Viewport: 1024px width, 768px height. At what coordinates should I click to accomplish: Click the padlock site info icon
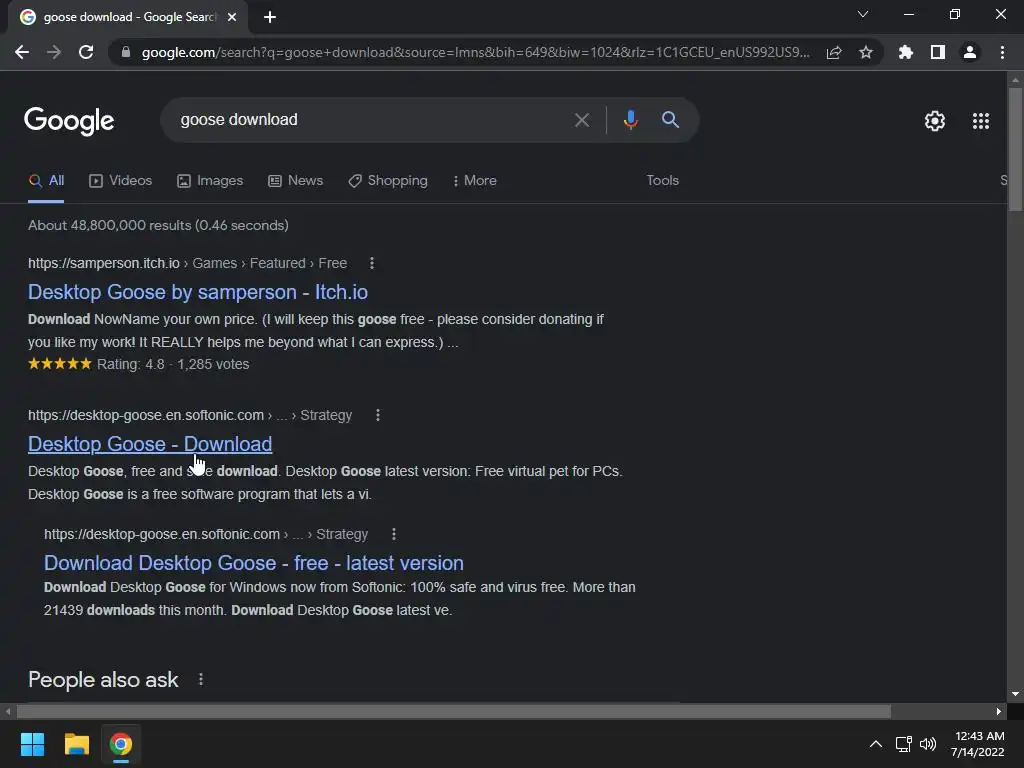pyautogui.click(x=126, y=52)
